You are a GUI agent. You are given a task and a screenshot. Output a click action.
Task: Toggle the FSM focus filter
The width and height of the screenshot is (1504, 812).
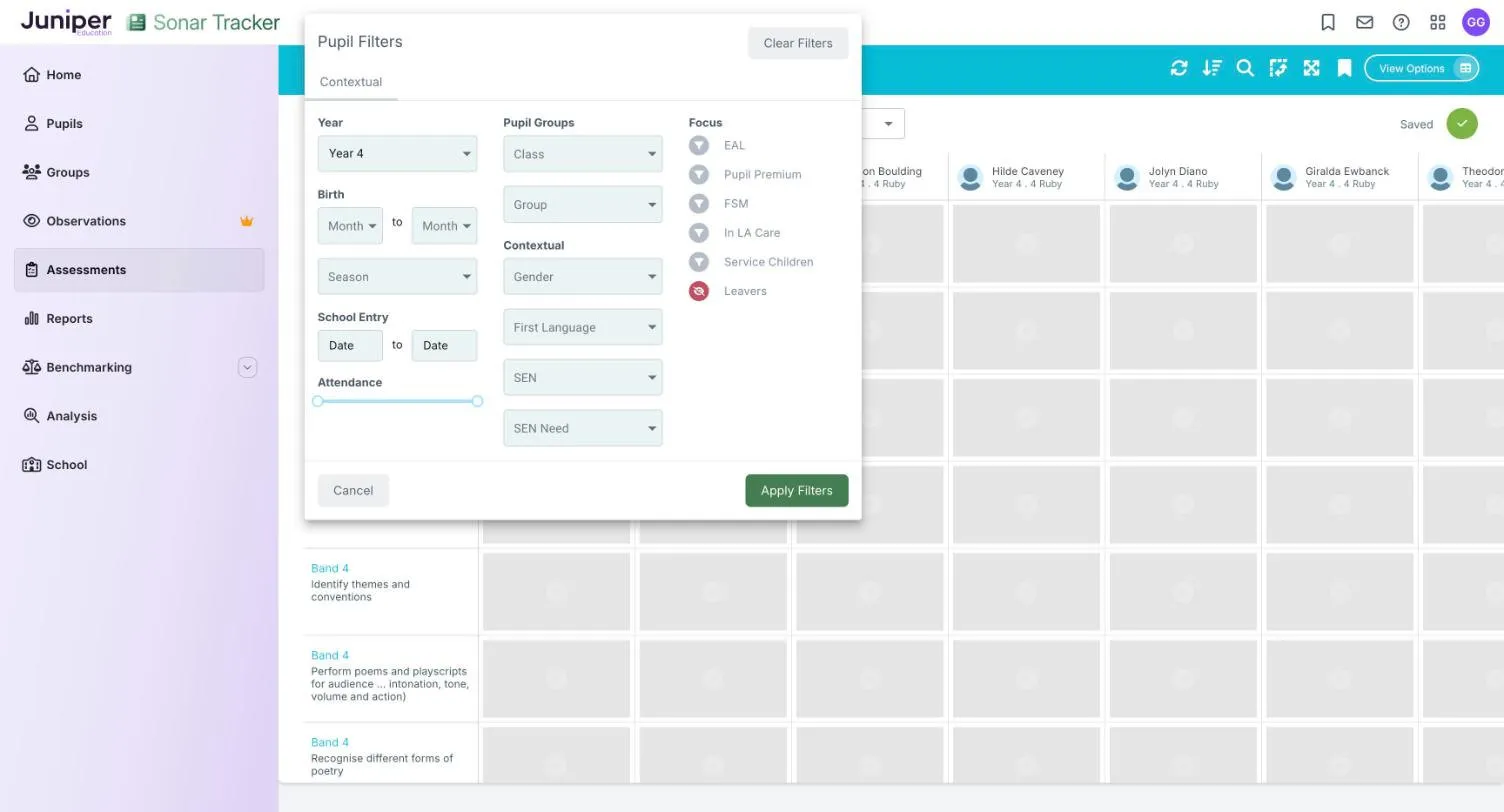(699, 203)
